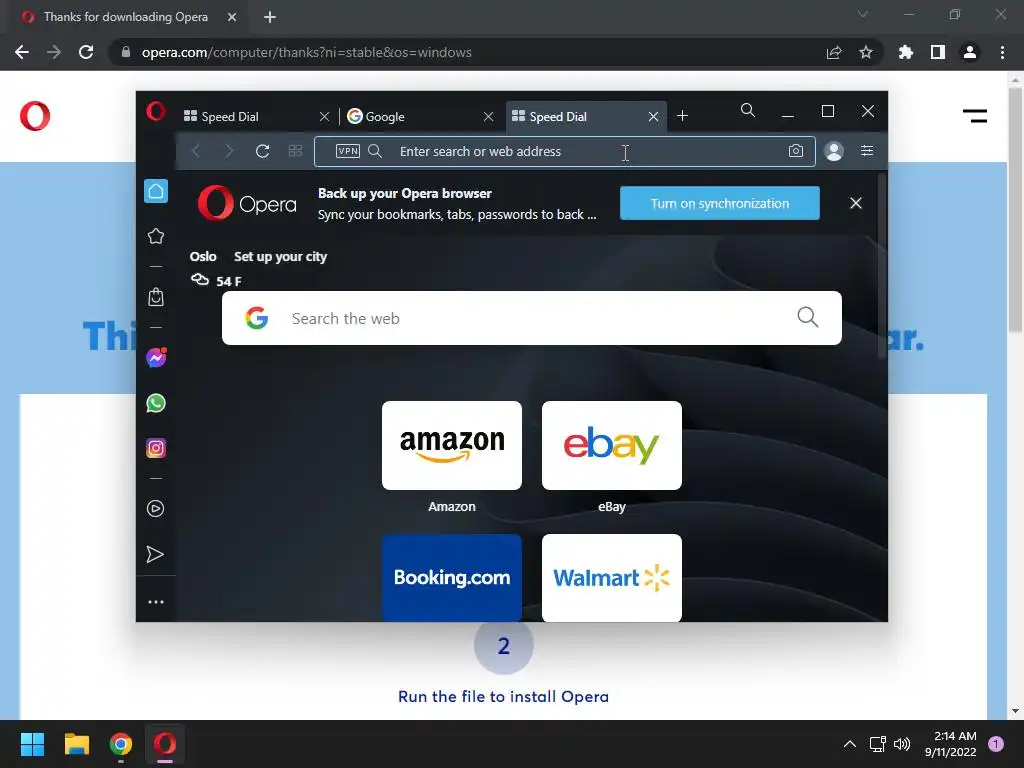1024x768 pixels.
Task: Open Opera menu logo in browser window
Action: point(155,111)
